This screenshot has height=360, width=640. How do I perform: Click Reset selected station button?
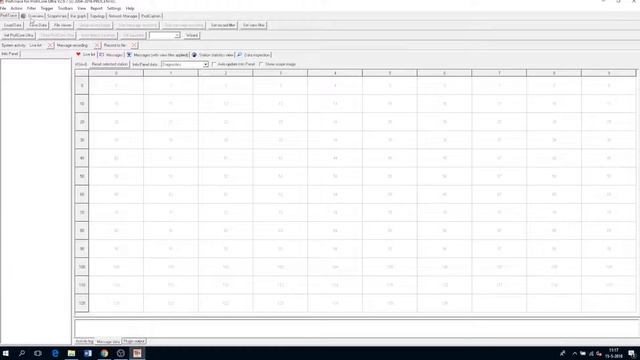pos(109,64)
